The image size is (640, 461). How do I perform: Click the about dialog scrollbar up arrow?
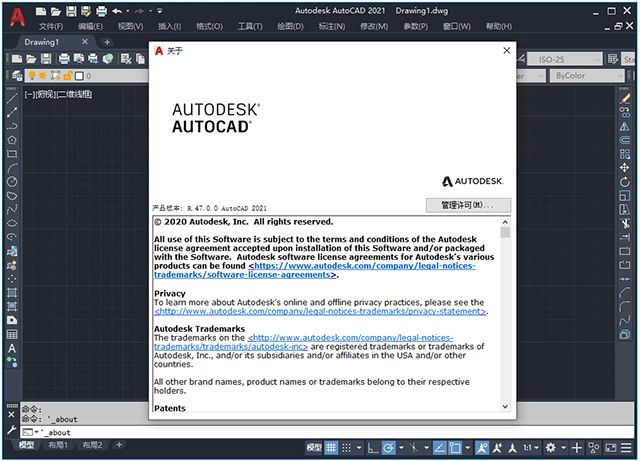point(505,222)
